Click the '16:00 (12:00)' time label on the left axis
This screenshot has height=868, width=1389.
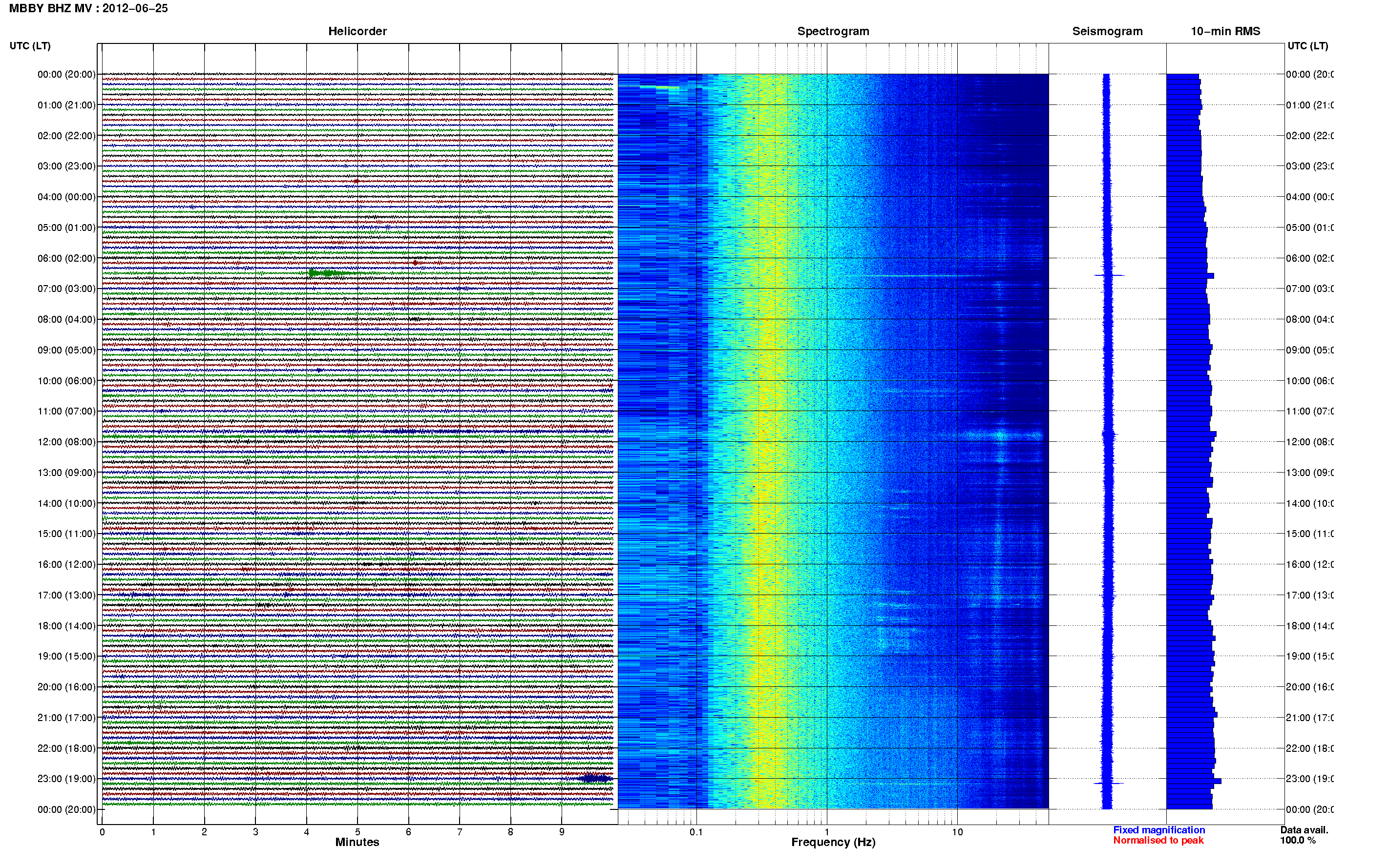(66, 564)
